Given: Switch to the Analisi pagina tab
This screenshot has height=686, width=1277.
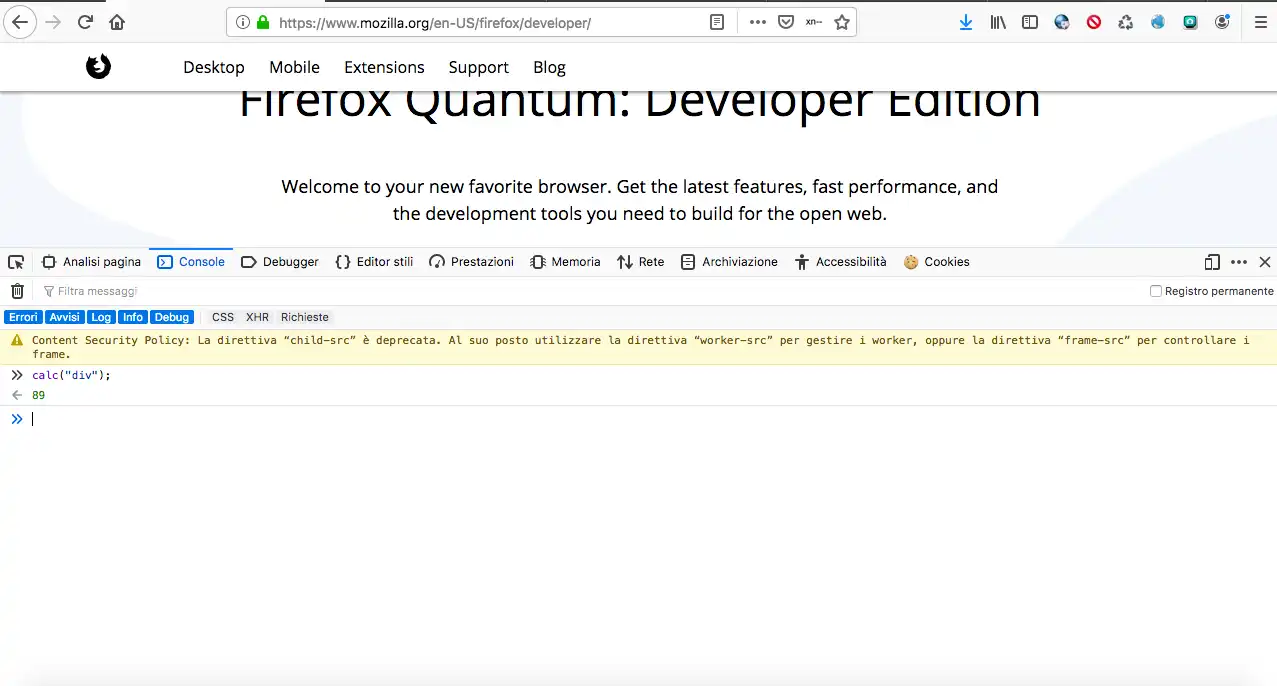Looking at the screenshot, I should coord(91,262).
